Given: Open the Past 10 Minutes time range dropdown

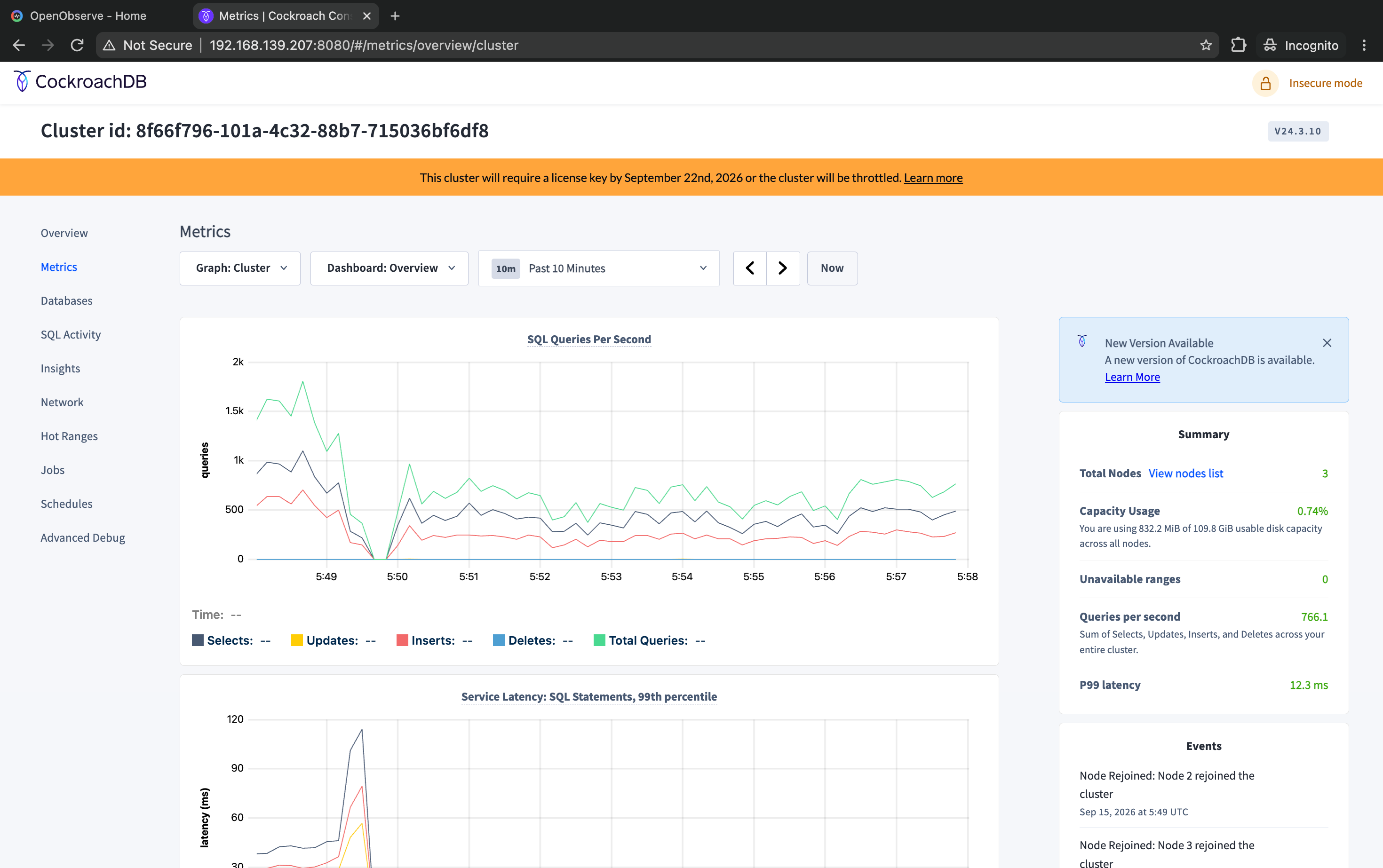Looking at the screenshot, I should pyautogui.click(x=599, y=268).
